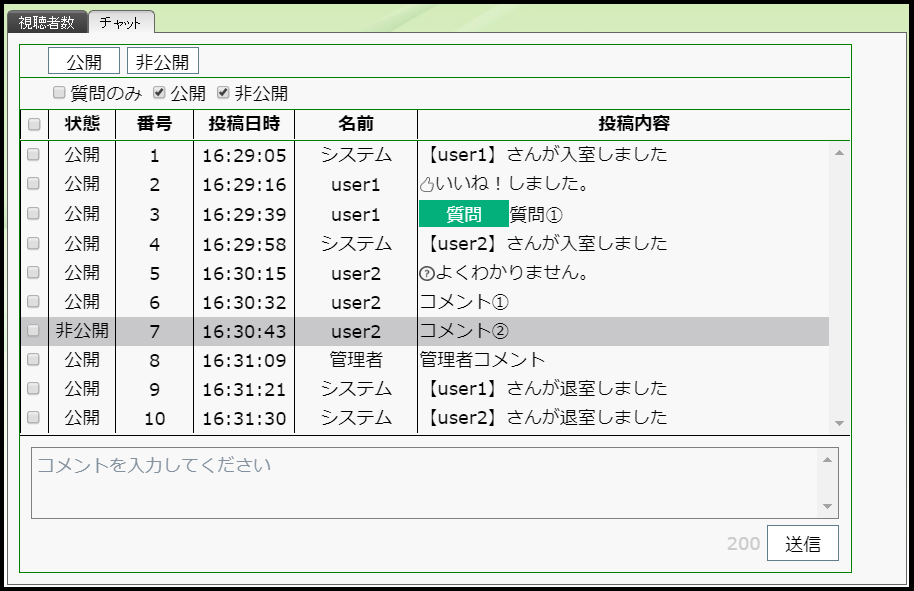Click the chat list scroll up arrow
The image size is (914, 591).
pyautogui.click(x=839, y=153)
